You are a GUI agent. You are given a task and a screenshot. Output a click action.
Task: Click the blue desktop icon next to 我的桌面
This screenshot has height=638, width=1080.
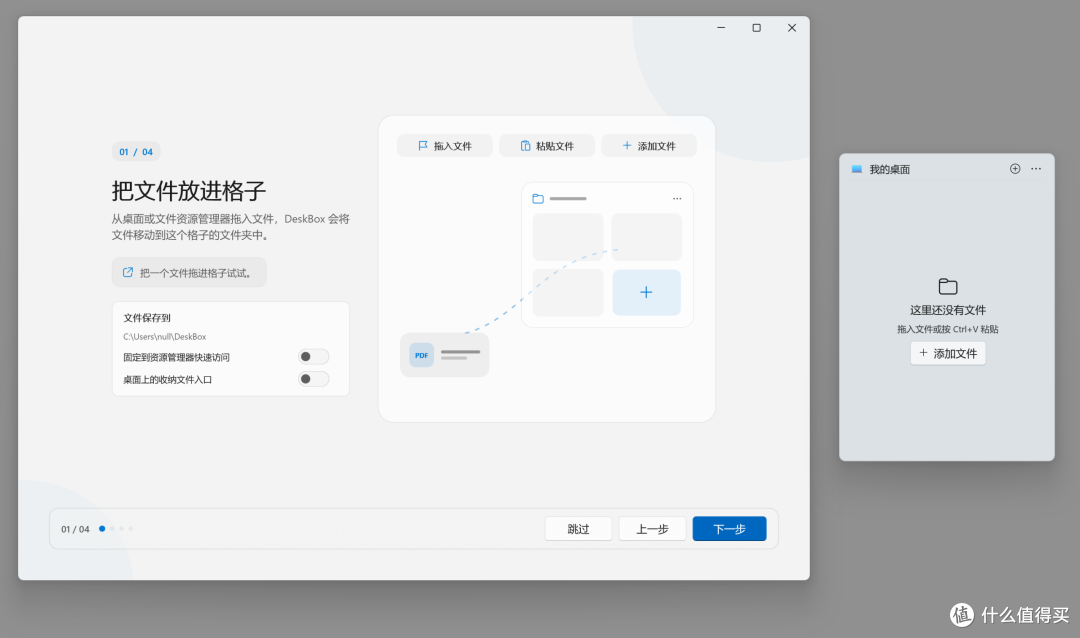[x=857, y=169]
